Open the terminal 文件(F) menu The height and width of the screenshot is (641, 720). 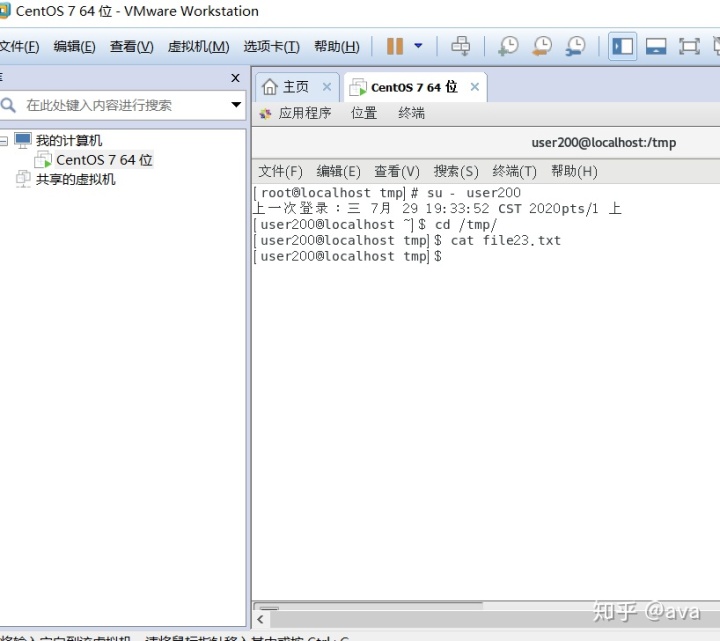(x=280, y=172)
